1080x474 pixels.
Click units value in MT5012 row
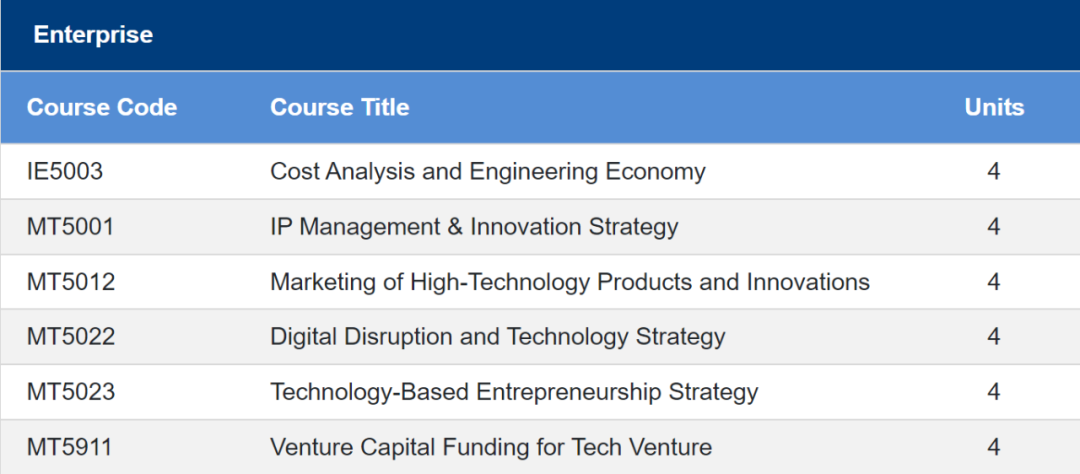(x=993, y=282)
